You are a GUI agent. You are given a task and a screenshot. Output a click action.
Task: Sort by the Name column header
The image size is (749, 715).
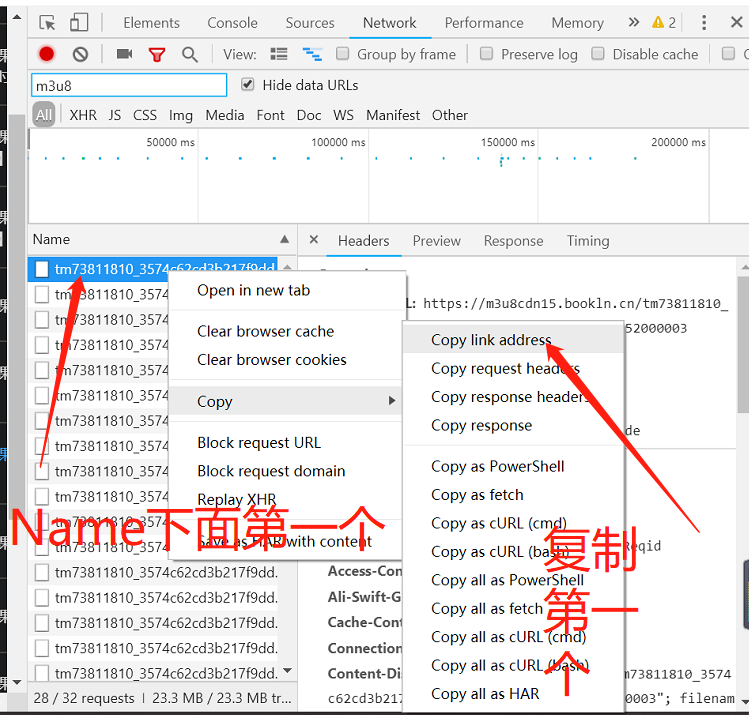coord(162,239)
